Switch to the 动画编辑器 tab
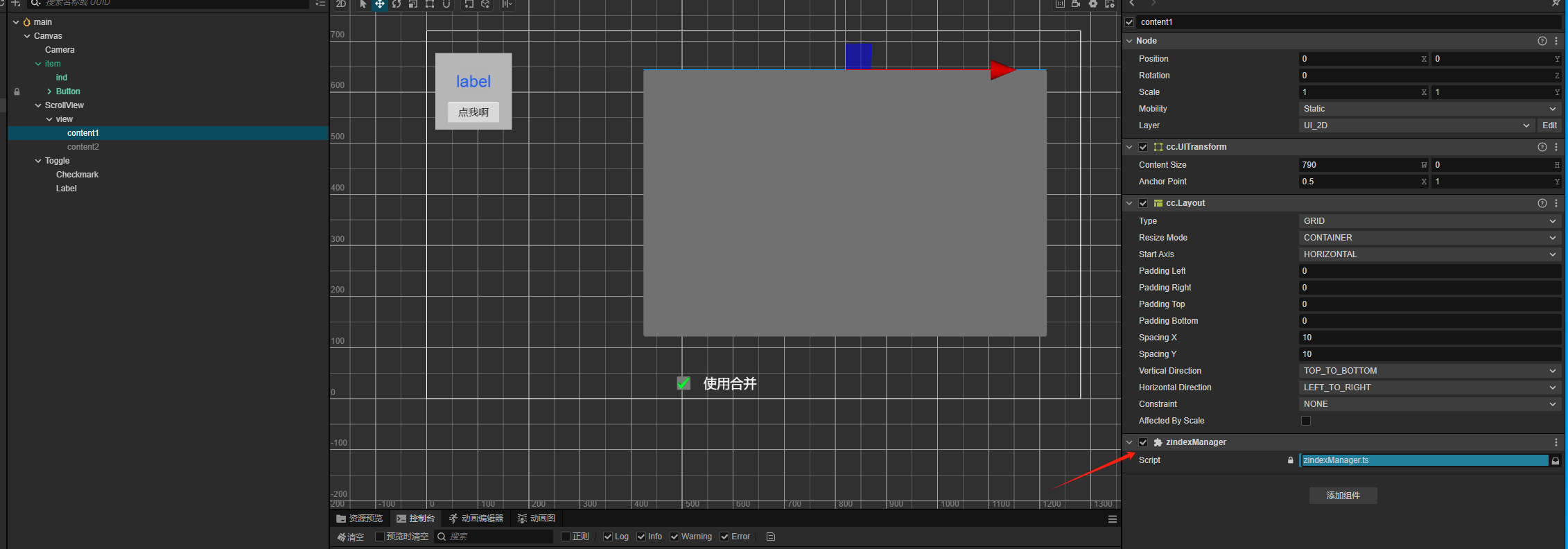Viewport: 1568px width, 549px height. [x=476, y=518]
